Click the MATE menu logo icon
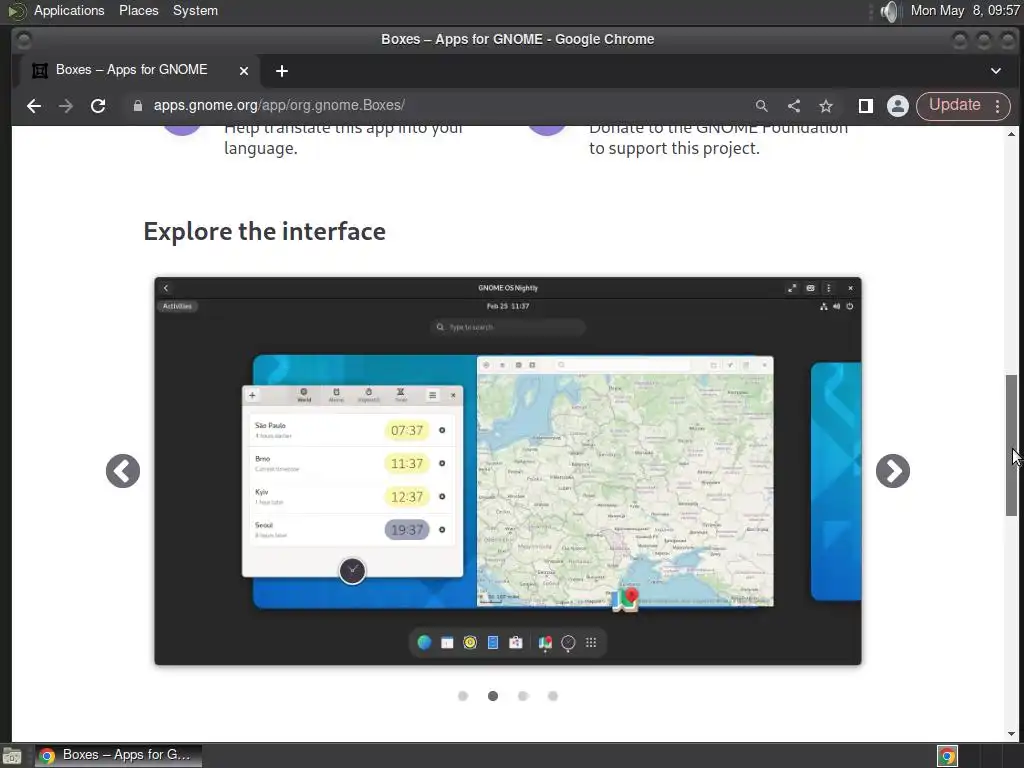The width and height of the screenshot is (1024, 768). (16, 11)
